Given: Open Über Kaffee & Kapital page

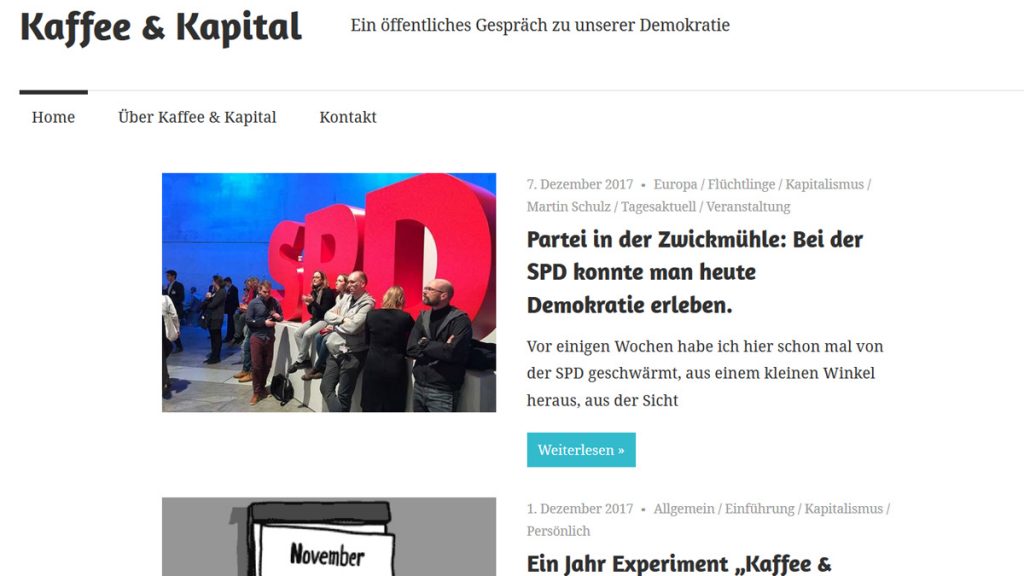Looking at the screenshot, I should point(197,117).
